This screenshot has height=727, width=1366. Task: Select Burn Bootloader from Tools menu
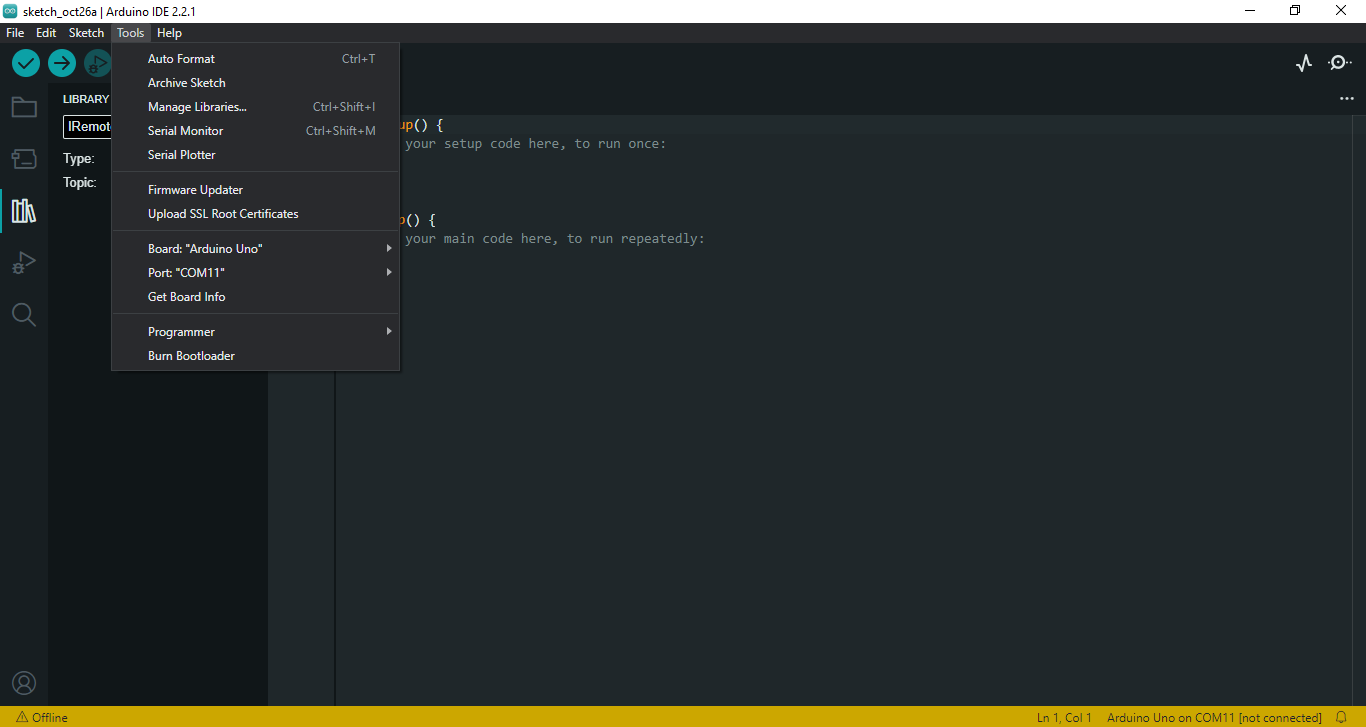tap(191, 355)
